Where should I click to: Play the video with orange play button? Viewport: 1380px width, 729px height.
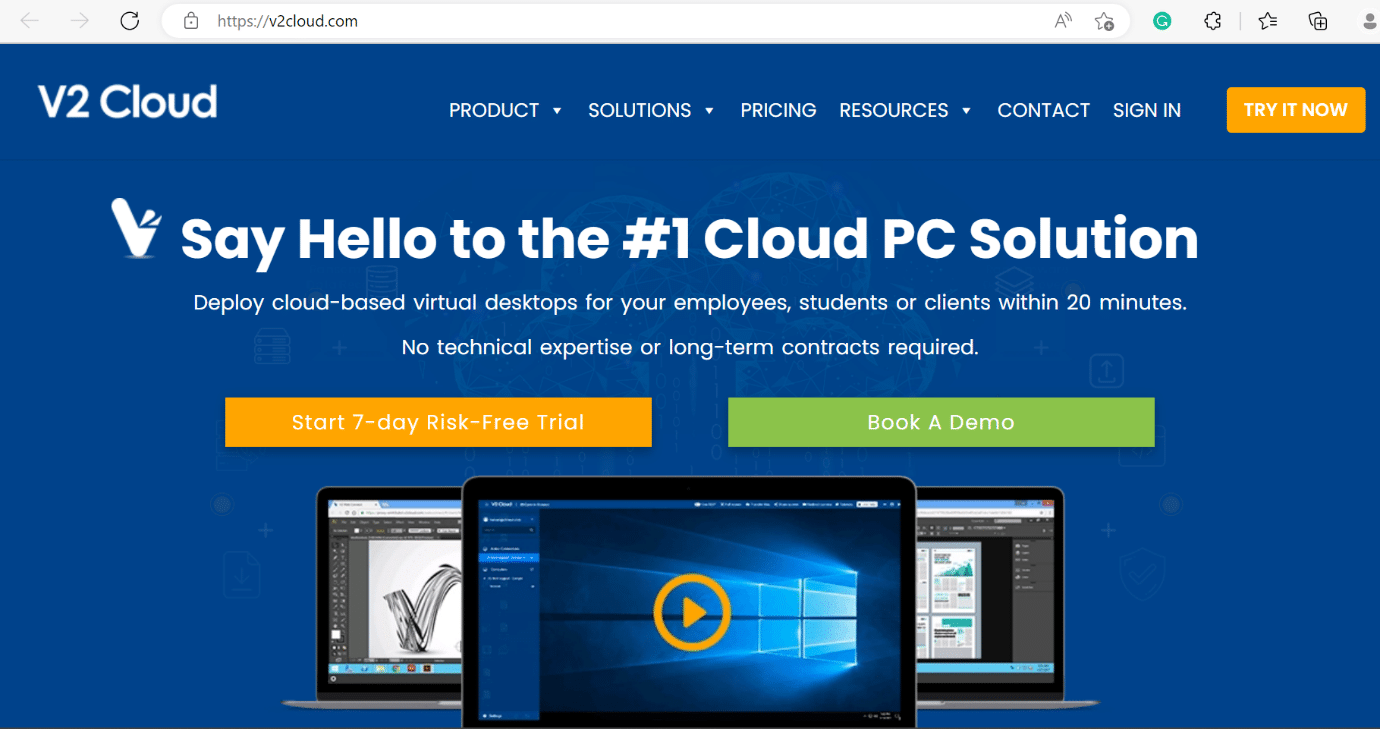tap(691, 612)
